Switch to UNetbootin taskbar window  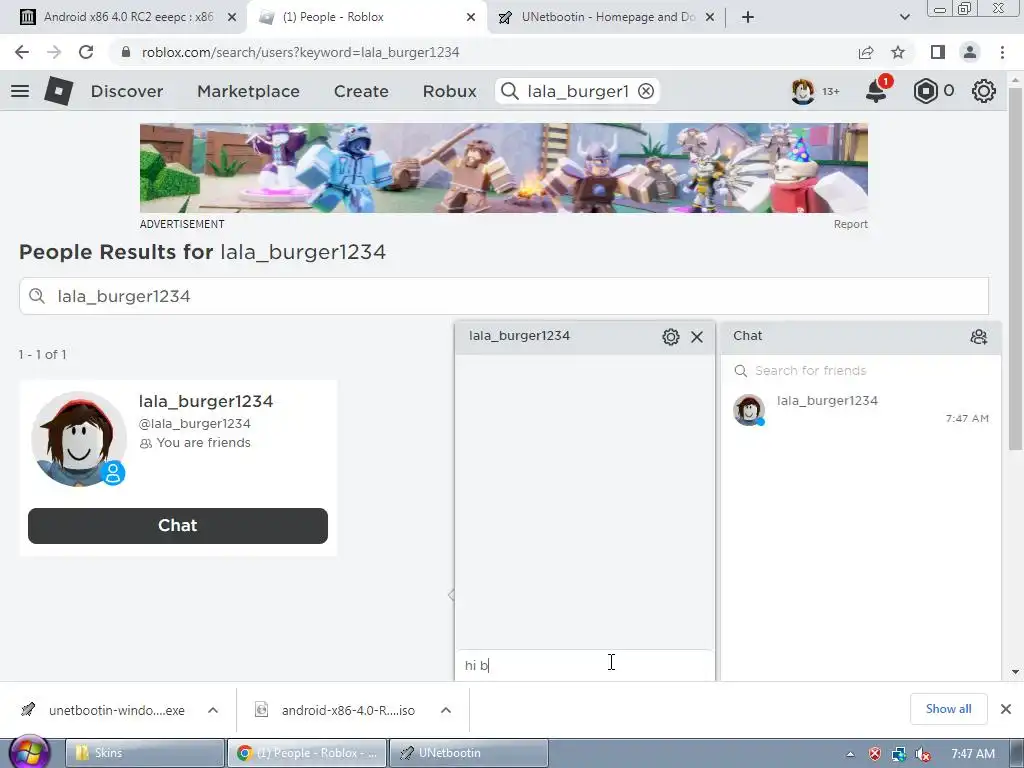[469, 753]
